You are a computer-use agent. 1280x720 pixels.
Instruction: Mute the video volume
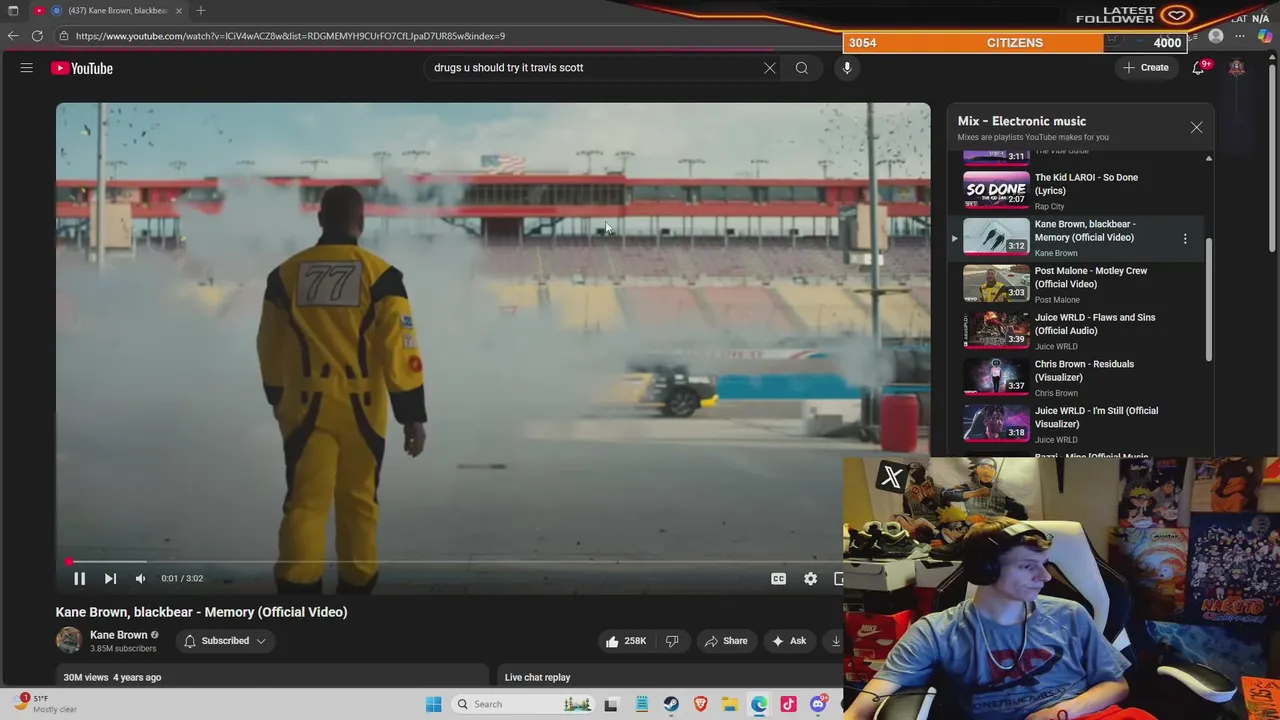click(x=140, y=579)
